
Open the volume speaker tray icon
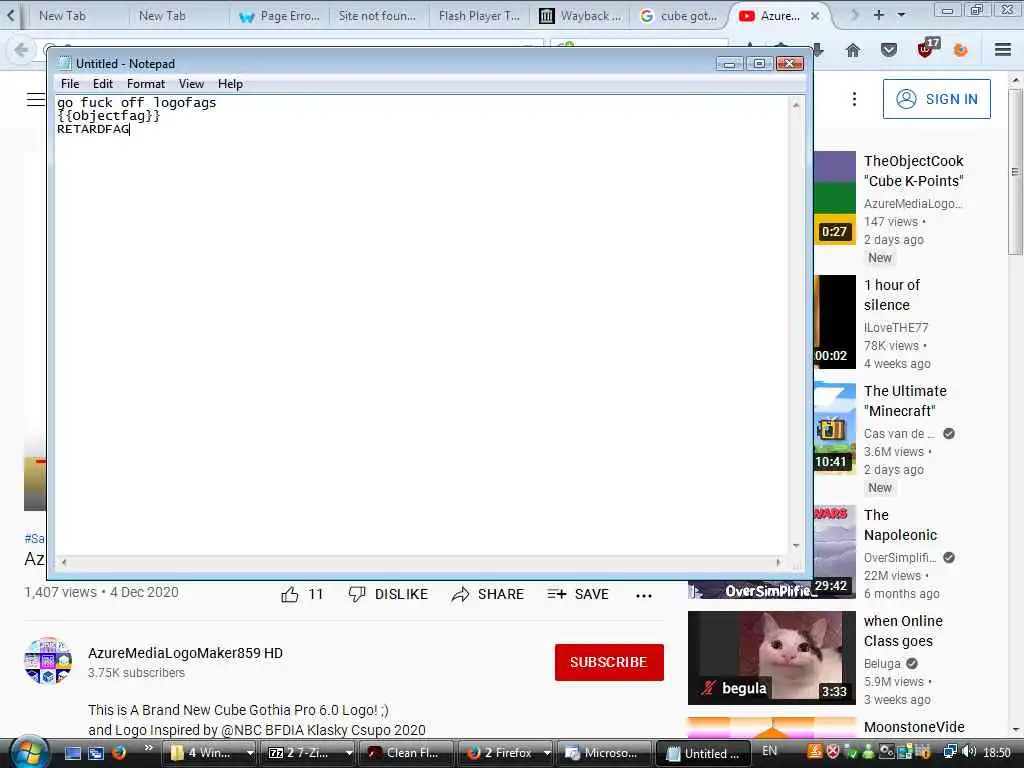(x=970, y=752)
